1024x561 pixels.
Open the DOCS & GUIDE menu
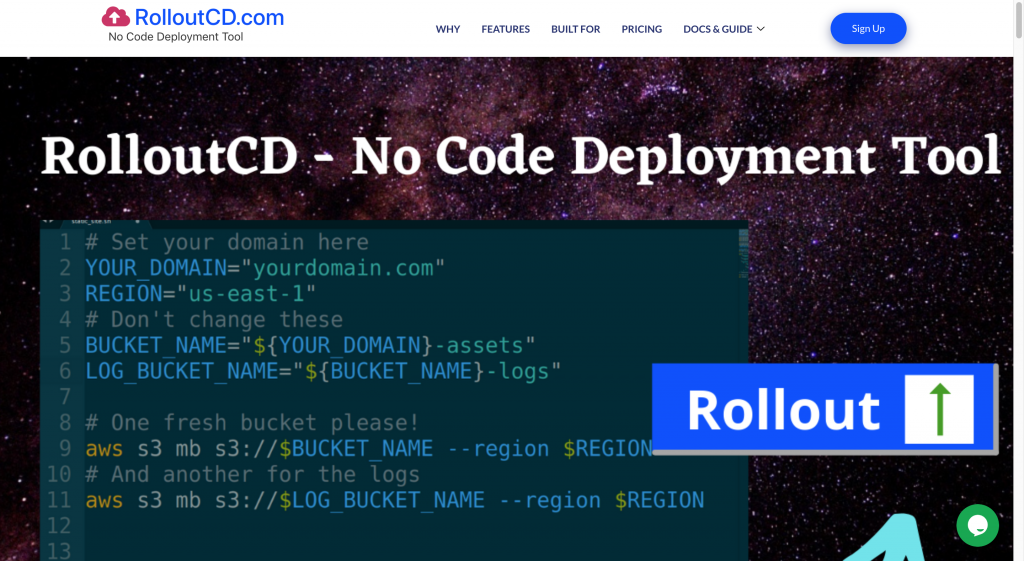coord(717,29)
